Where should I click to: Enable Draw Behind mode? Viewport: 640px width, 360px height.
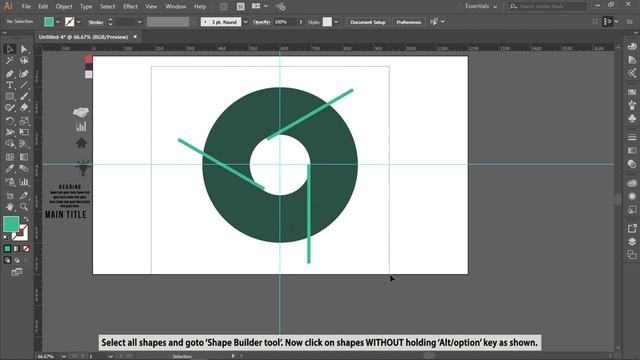[17, 260]
